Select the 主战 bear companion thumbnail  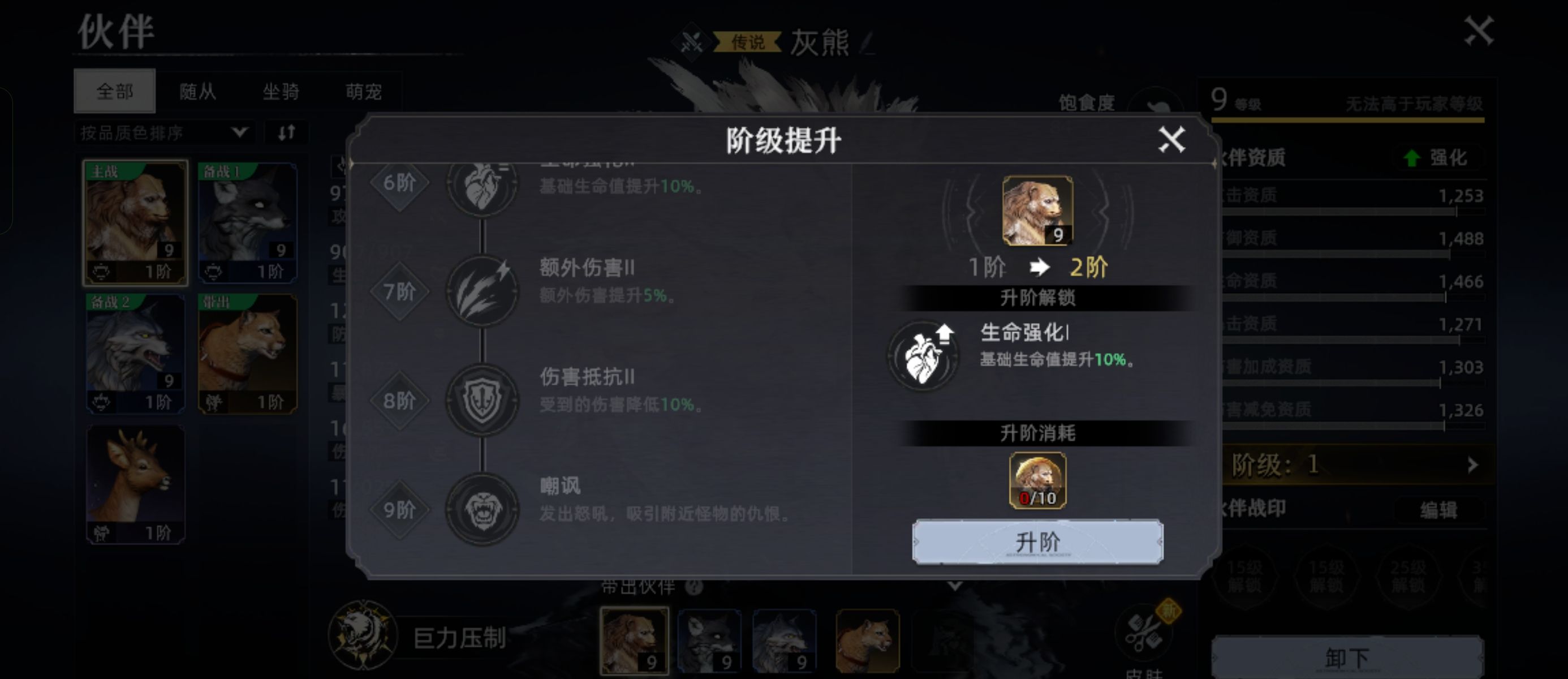(x=135, y=223)
